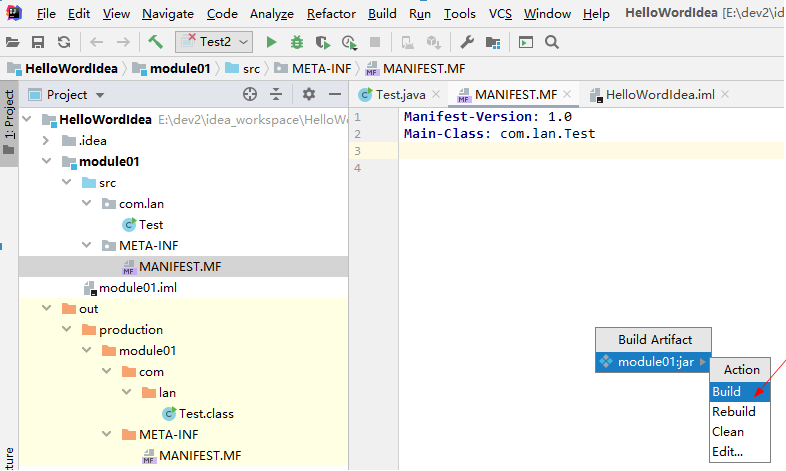Click the attach debugger toolbar icon
This screenshot has height=471, width=786.
pos(408,43)
